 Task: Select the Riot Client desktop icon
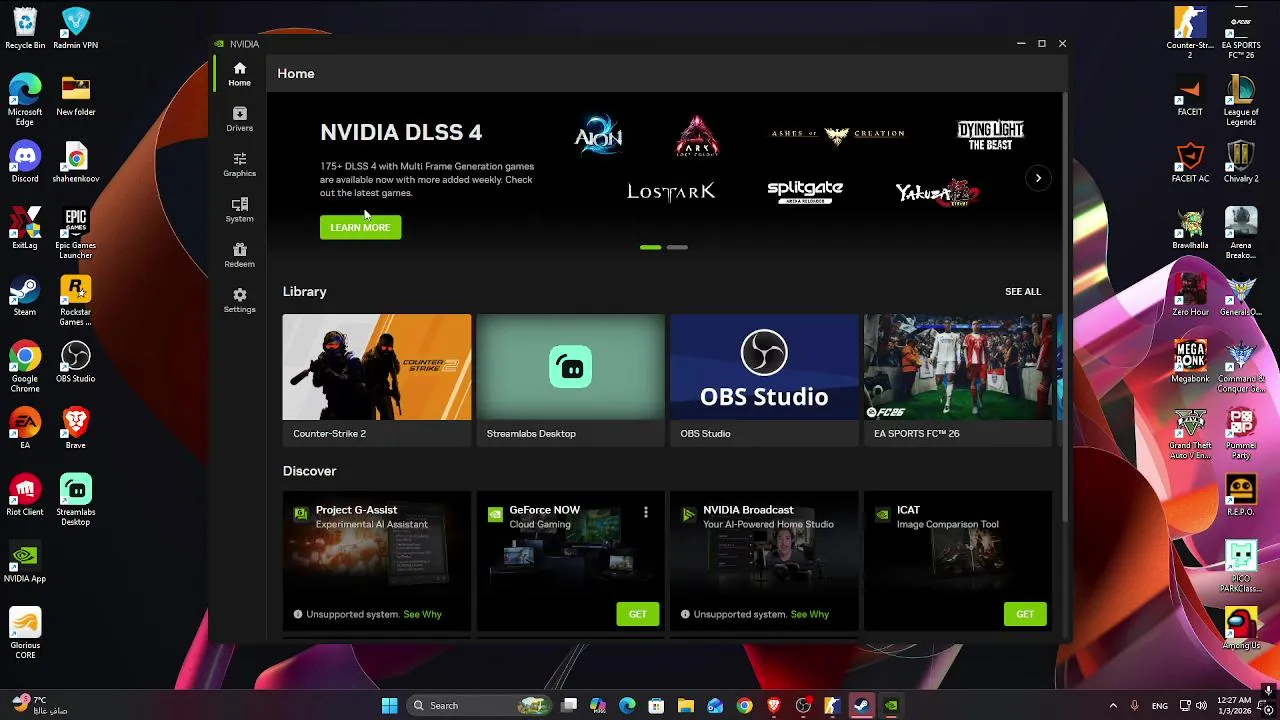tap(25, 495)
